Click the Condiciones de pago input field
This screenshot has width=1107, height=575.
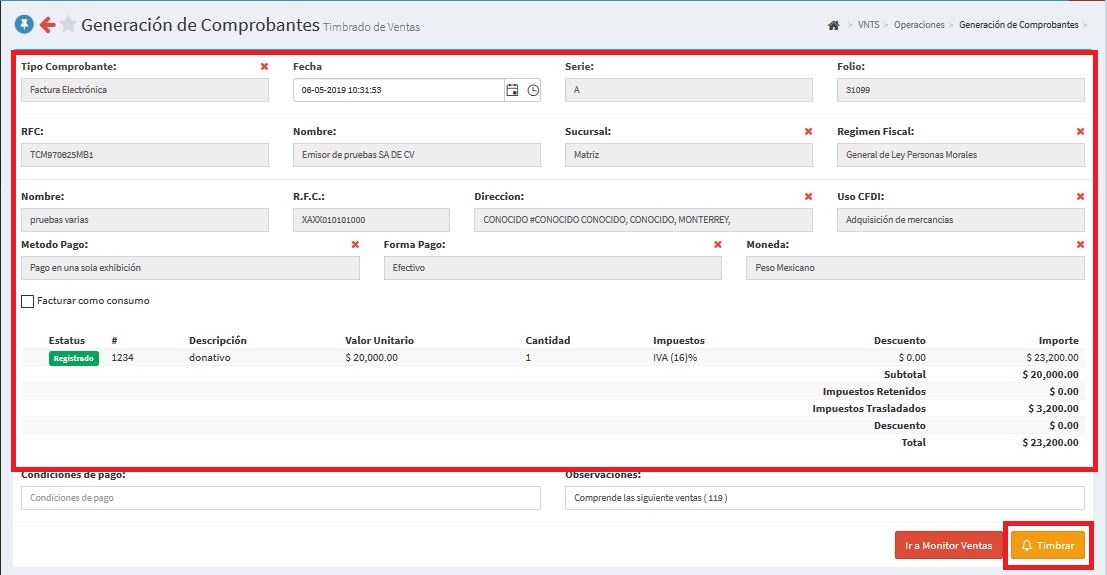tap(280, 498)
